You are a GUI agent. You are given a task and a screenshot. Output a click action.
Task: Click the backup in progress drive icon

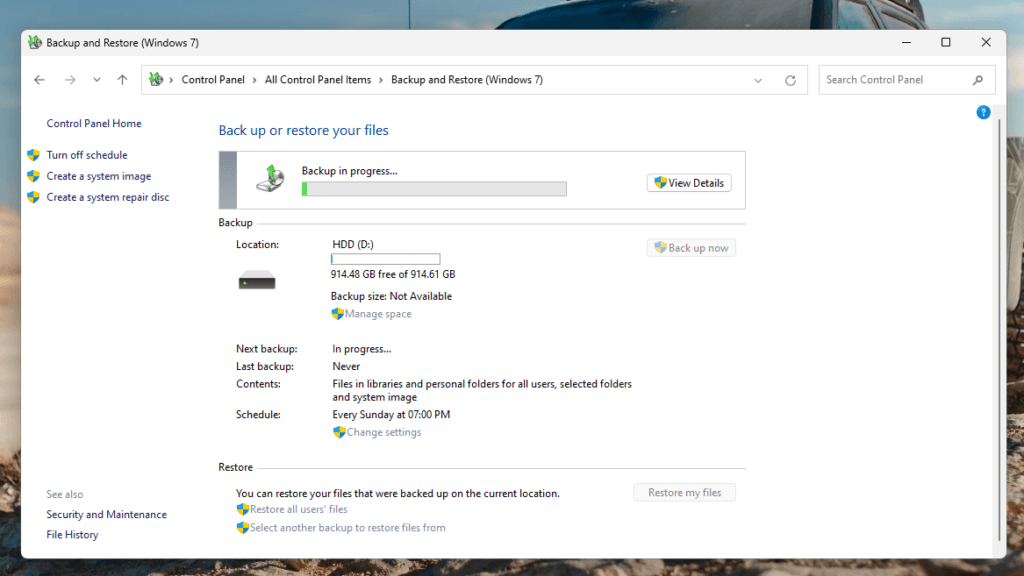[270, 178]
